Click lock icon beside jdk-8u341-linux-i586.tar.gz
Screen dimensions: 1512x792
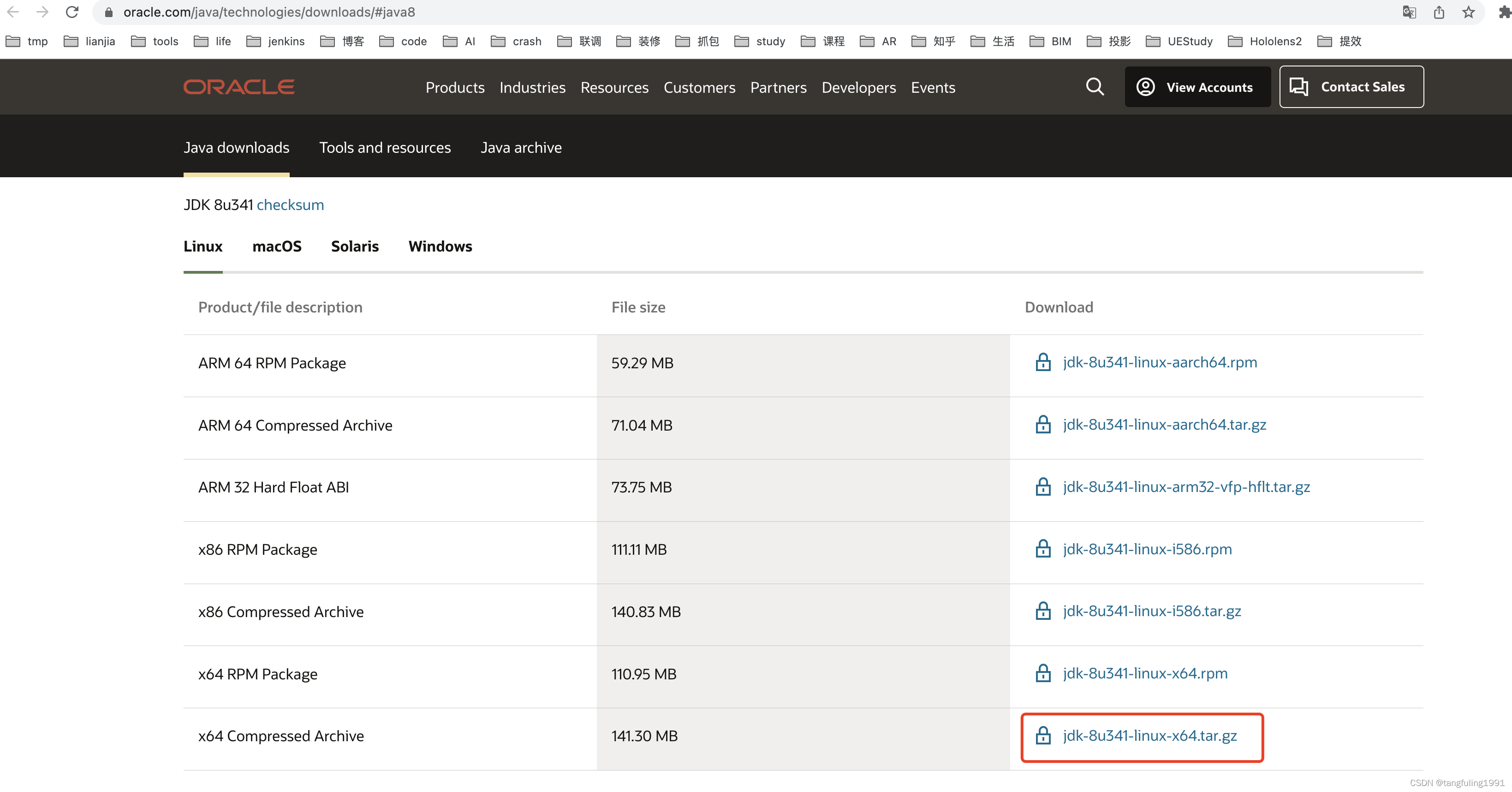1043,611
